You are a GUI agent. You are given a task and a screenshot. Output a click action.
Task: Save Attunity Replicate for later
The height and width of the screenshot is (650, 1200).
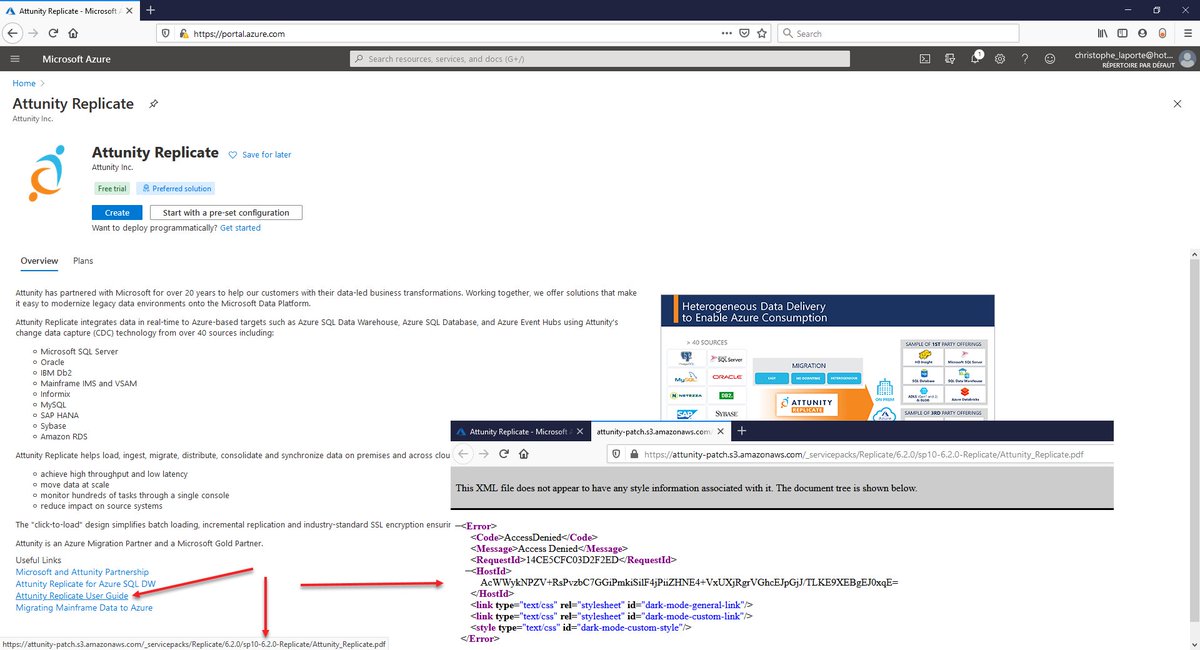260,155
